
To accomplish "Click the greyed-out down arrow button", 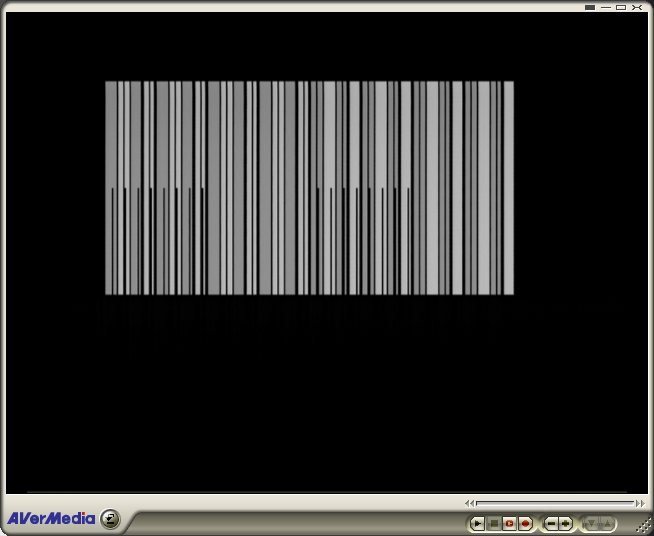I will [592, 523].
